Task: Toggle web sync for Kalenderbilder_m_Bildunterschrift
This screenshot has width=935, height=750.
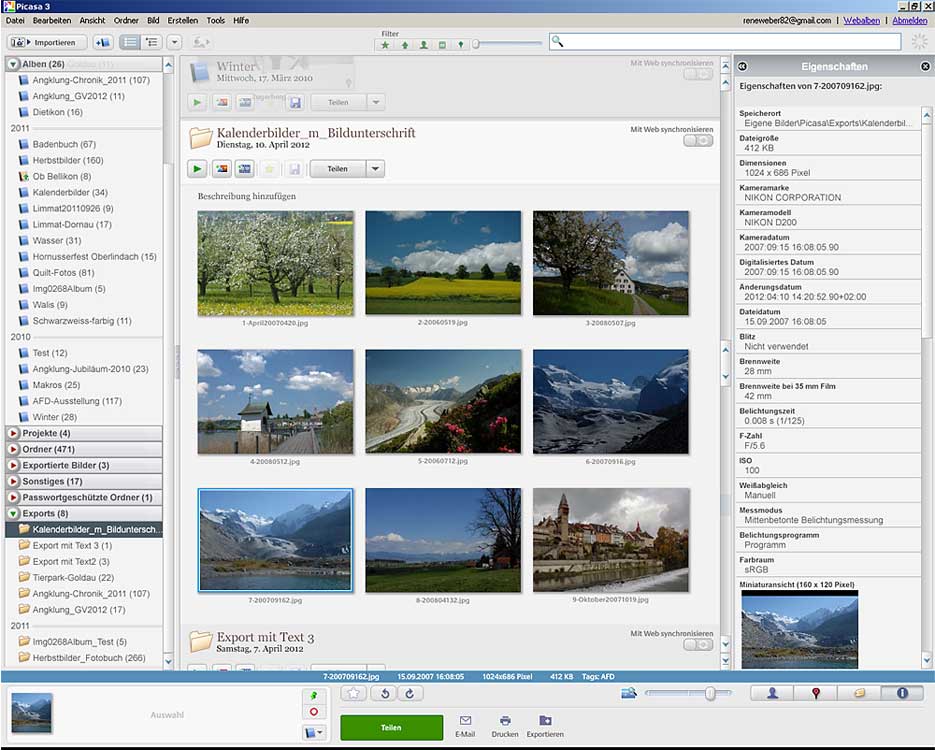Action: tap(698, 142)
